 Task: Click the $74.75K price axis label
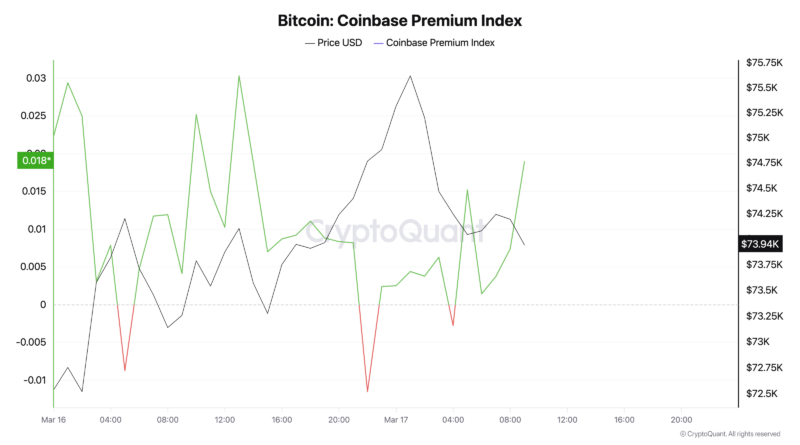pos(762,162)
